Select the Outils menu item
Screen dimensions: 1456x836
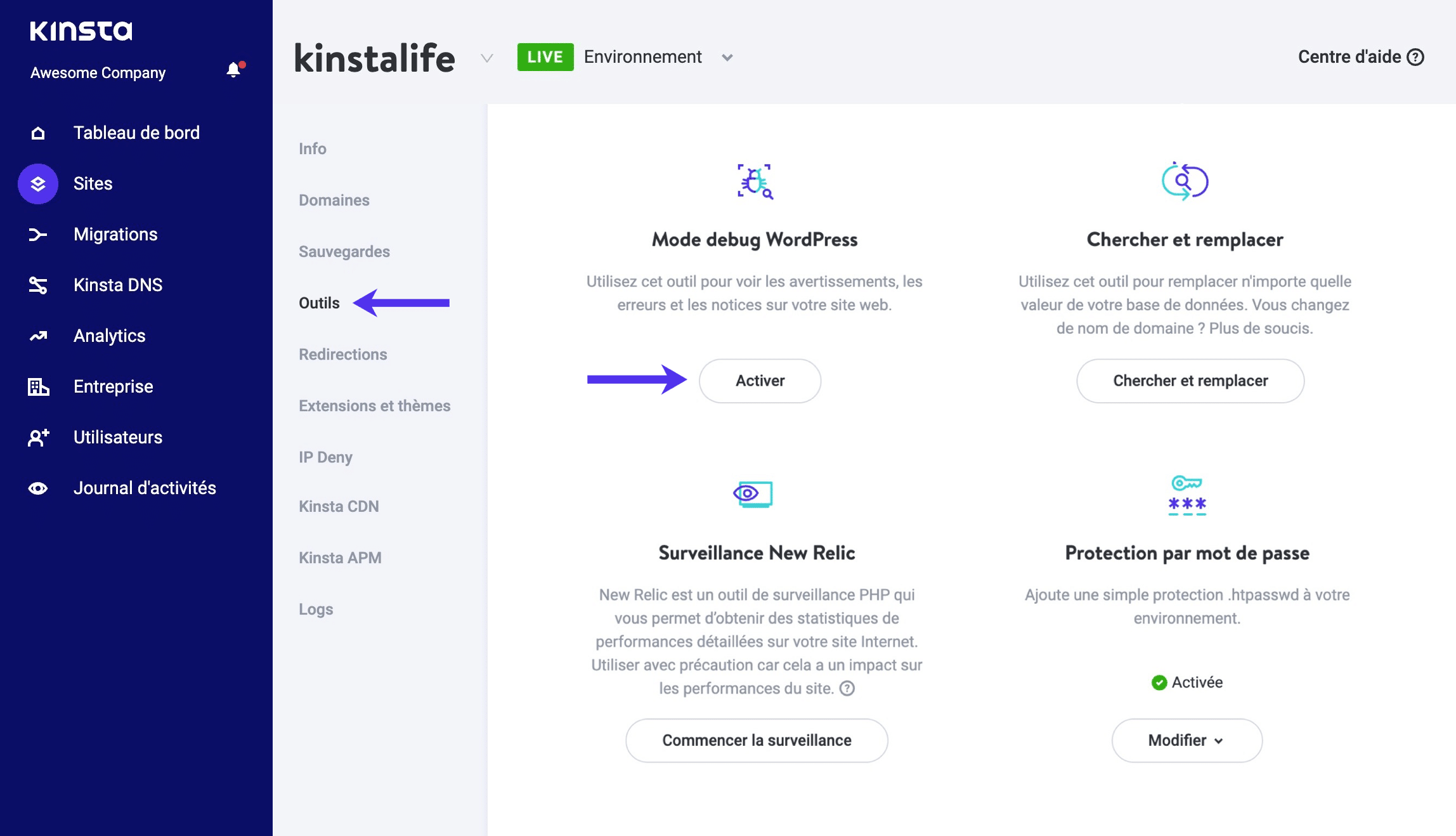tap(319, 302)
